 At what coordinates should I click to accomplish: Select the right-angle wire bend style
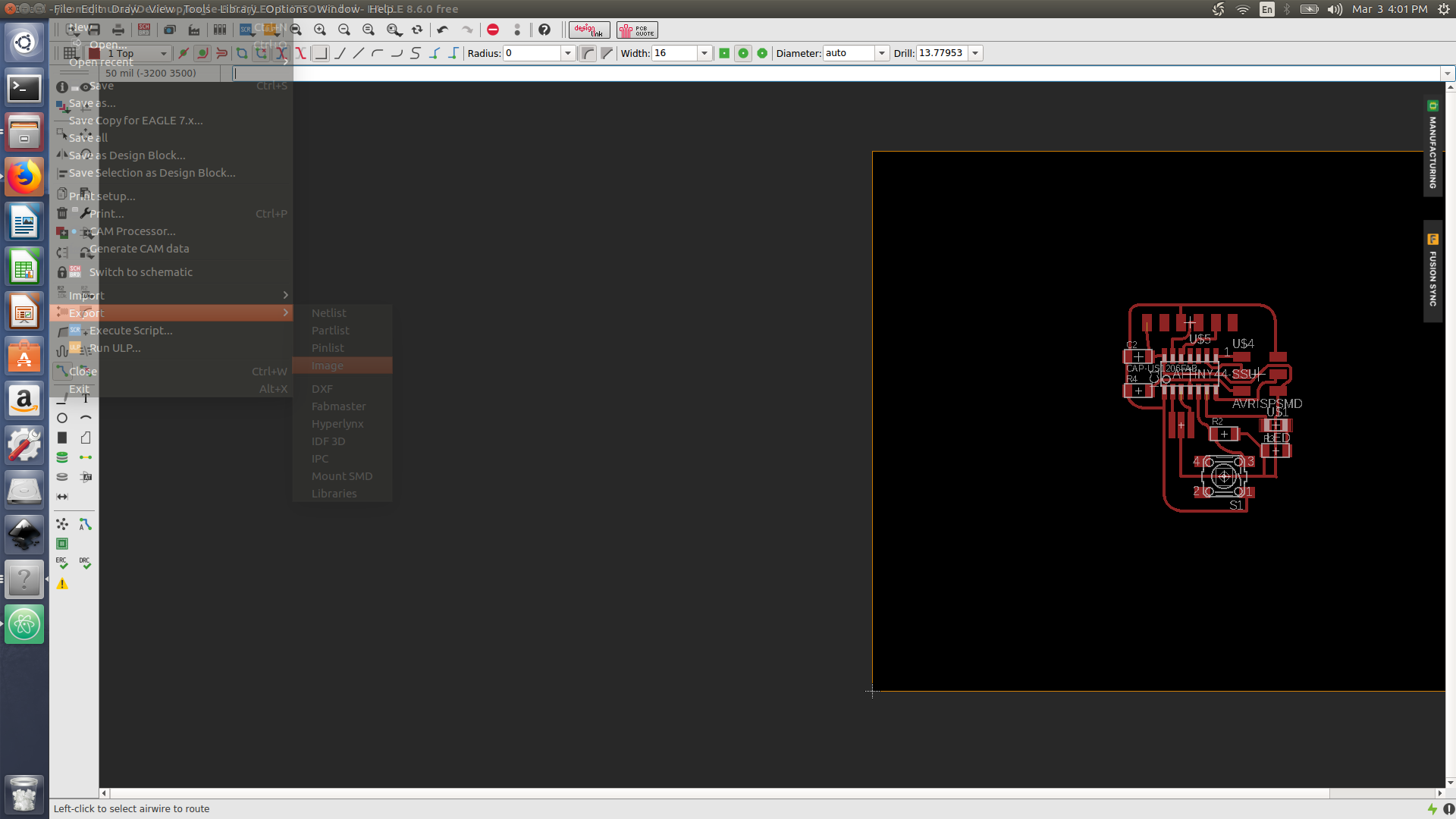pos(321,53)
